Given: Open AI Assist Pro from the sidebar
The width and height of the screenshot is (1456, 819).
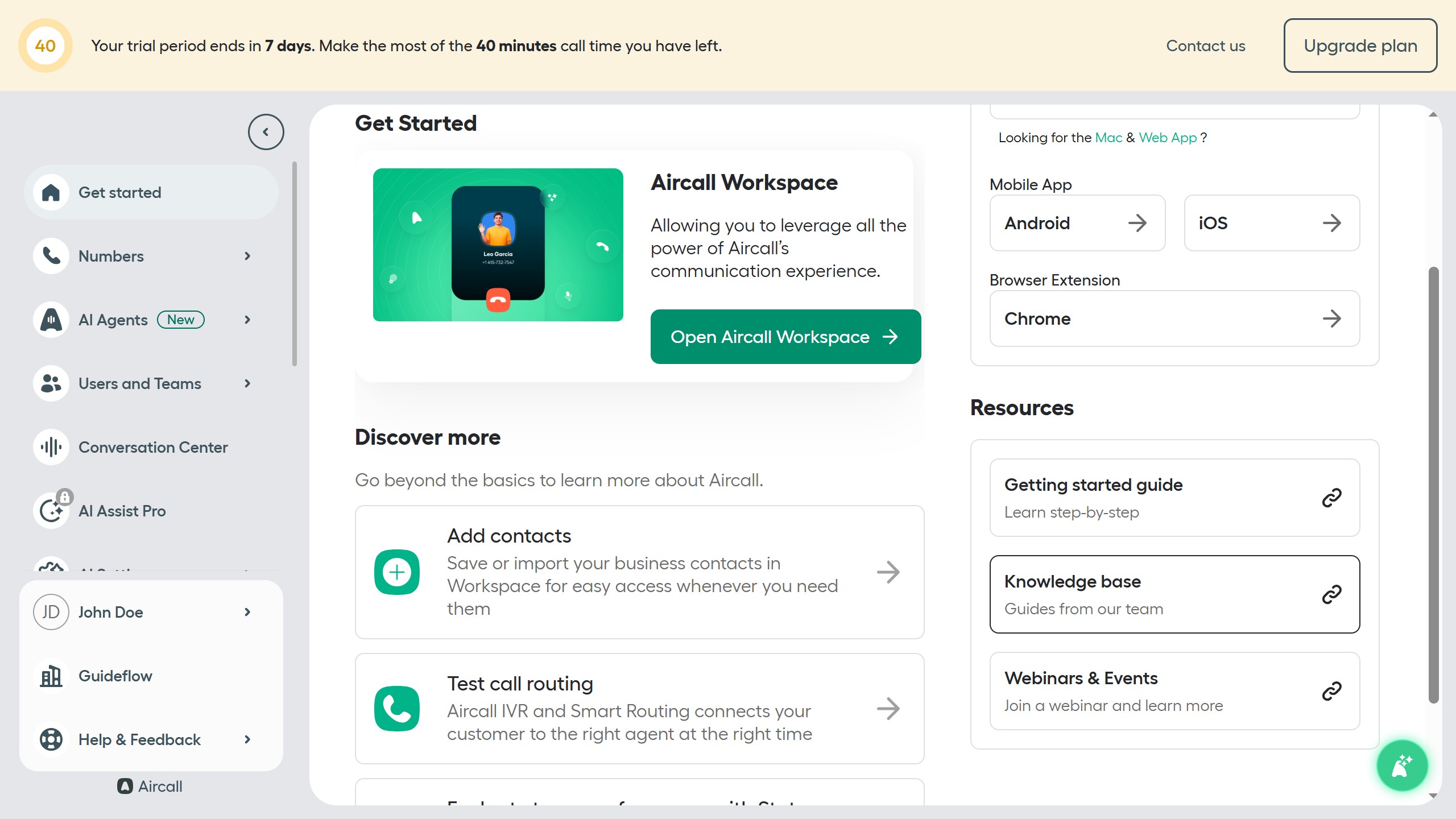Looking at the screenshot, I should [151, 511].
